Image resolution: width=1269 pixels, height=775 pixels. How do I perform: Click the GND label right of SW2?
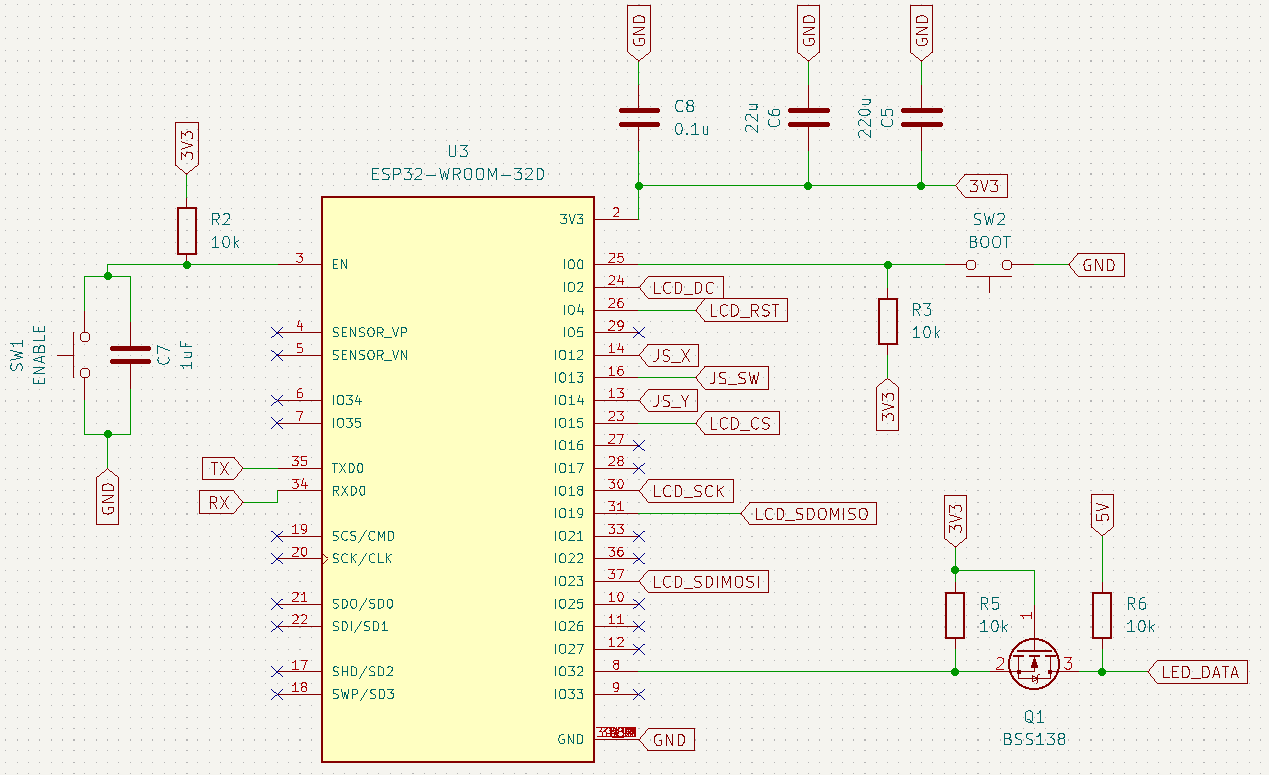[x=1097, y=265]
